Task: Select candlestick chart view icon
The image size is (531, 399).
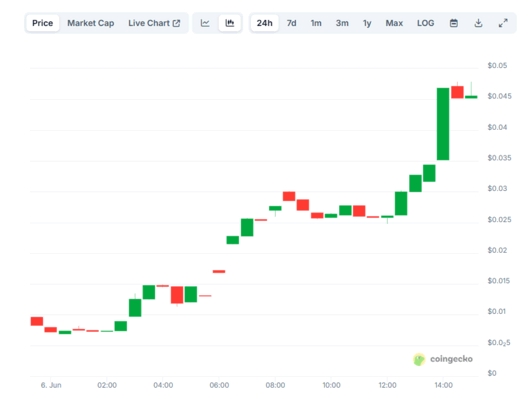Action: pos(230,23)
